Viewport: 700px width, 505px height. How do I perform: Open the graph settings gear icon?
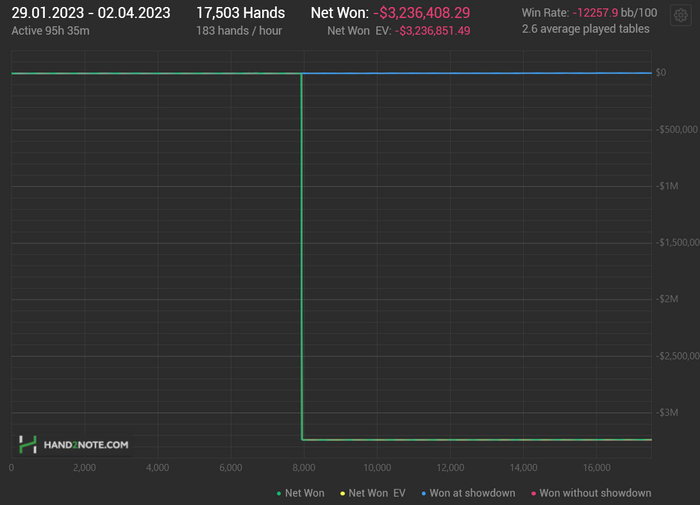click(680, 16)
